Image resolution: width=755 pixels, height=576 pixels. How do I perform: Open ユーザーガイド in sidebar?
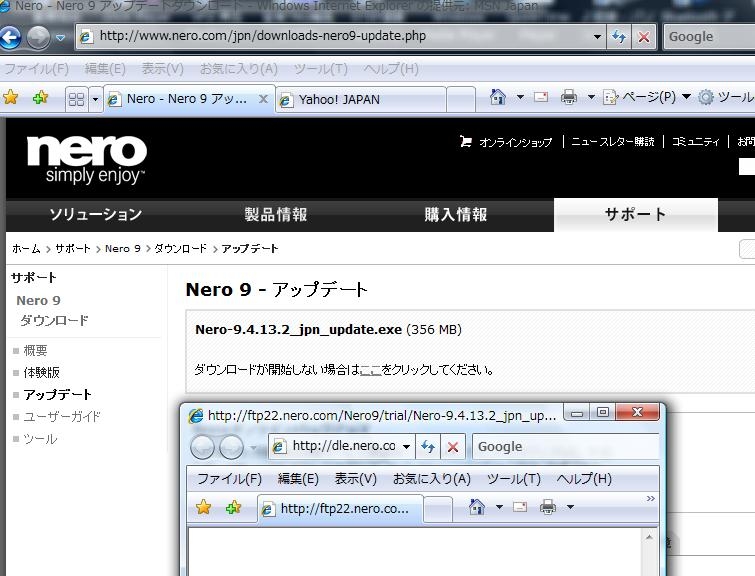click(x=62, y=417)
